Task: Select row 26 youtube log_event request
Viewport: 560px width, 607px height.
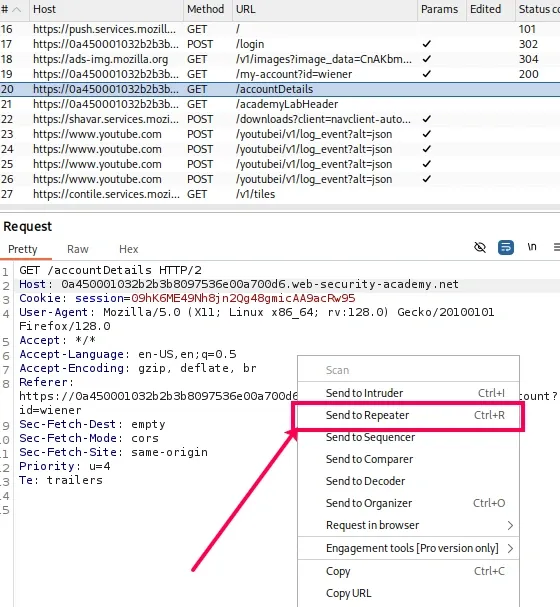Action: (x=280, y=179)
